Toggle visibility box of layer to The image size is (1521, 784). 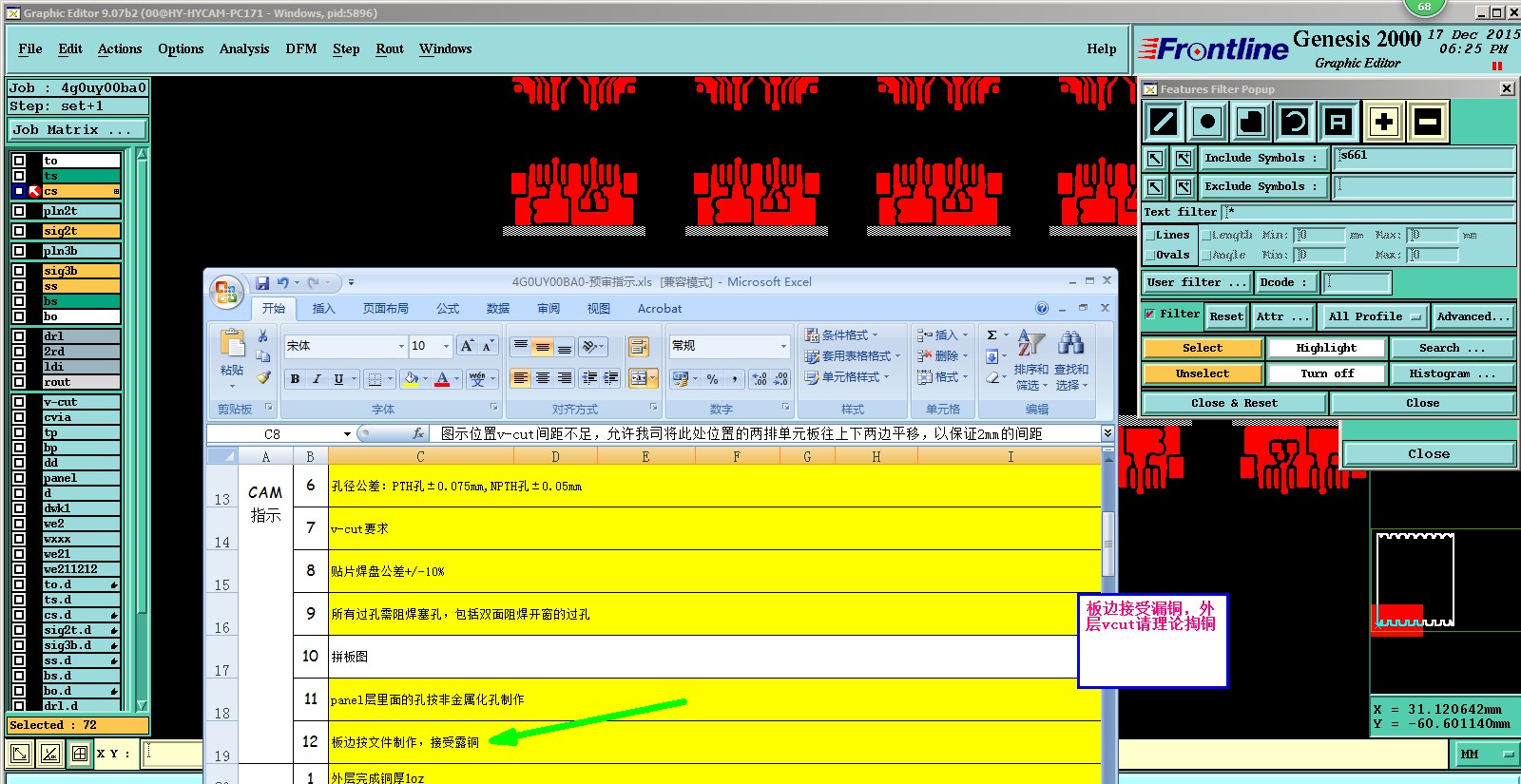click(19, 161)
